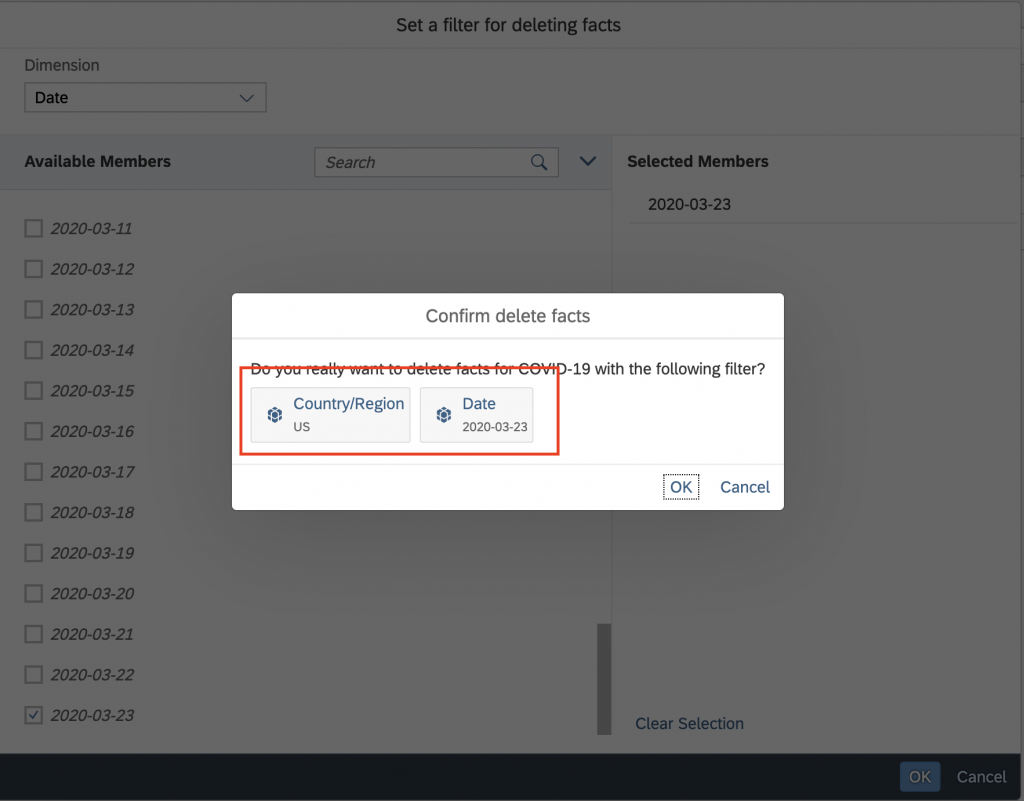Click the 2020-03-18 member label
This screenshot has height=801, width=1024.
pyautogui.click(x=92, y=512)
